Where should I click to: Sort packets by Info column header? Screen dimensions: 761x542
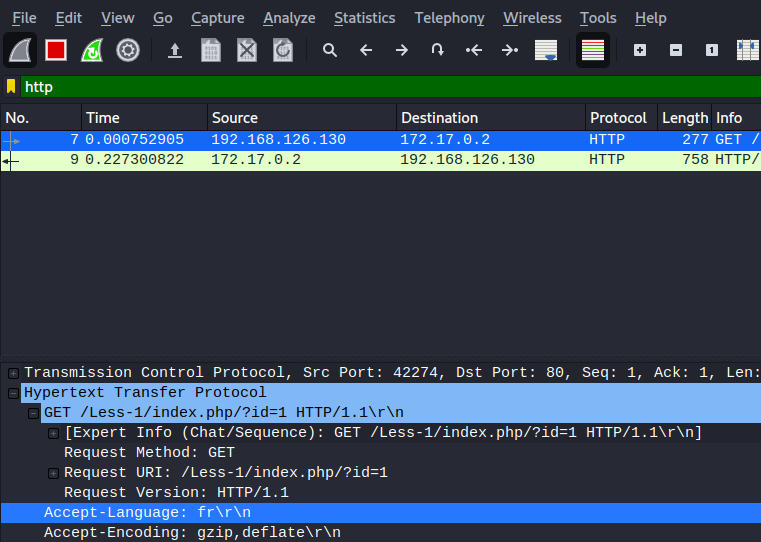tap(736, 118)
